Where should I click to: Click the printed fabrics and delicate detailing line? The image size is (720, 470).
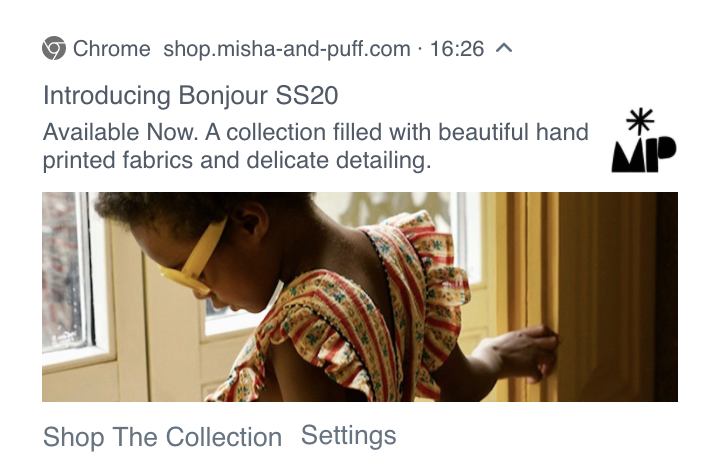tap(237, 161)
